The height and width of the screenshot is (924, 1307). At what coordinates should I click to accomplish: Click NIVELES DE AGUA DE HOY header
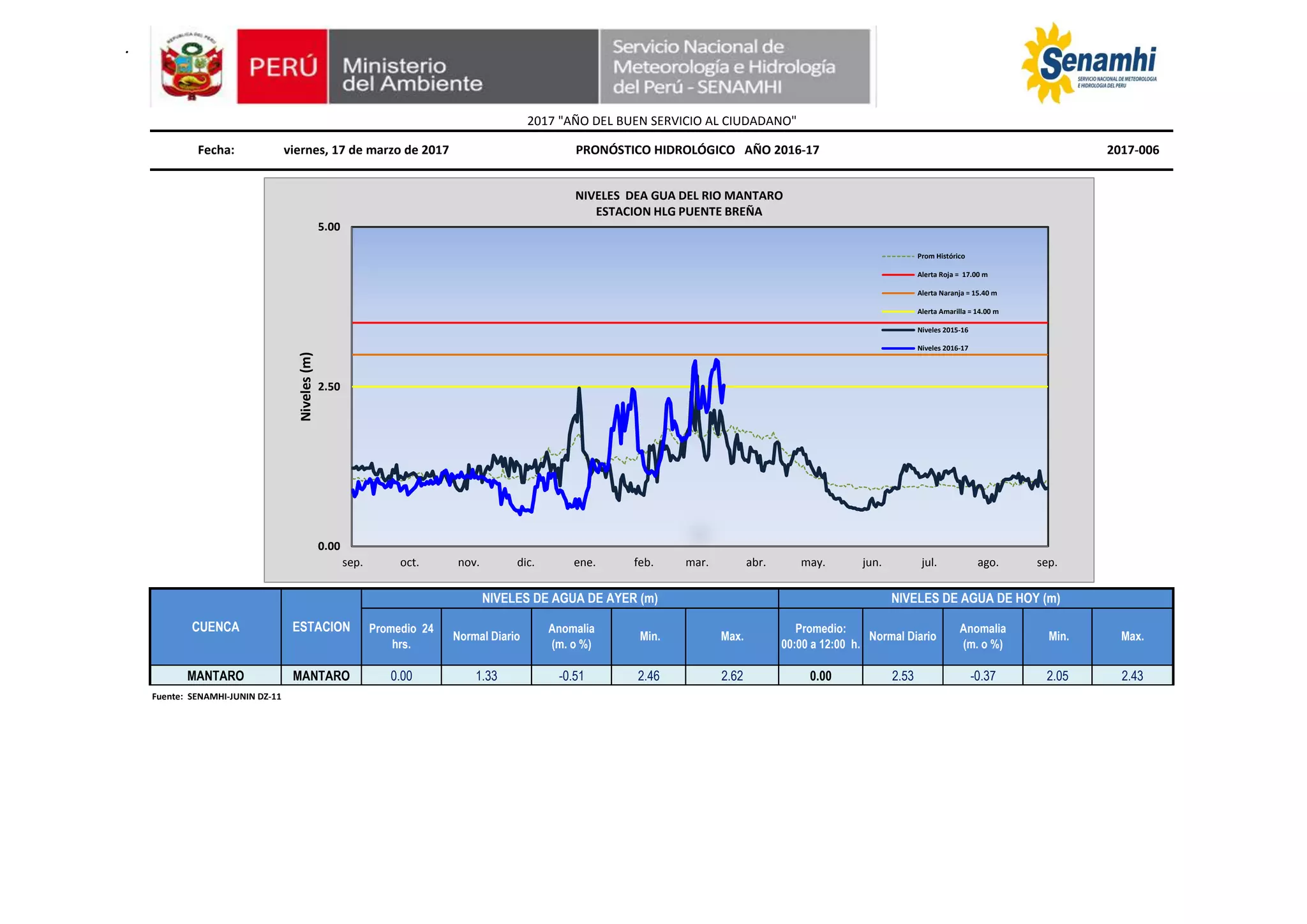tap(975, 598)
